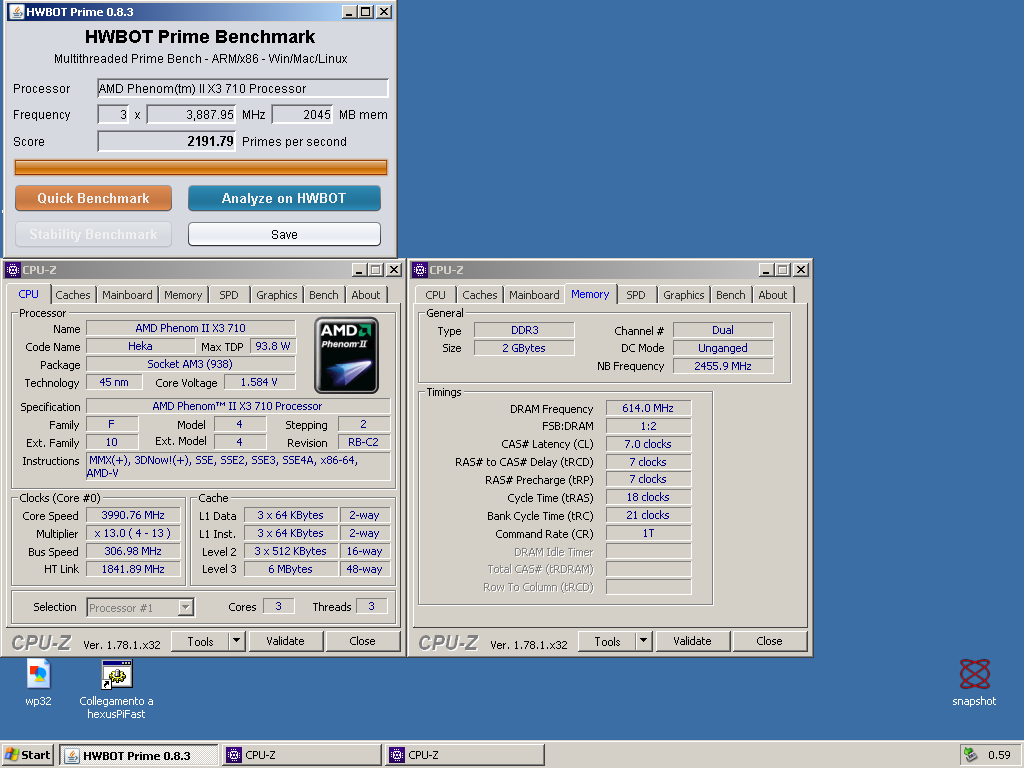This screenshot has height=768, width=1024.
Task: Select the first CPU-Z taskbar button
Action: coord(302,755)
